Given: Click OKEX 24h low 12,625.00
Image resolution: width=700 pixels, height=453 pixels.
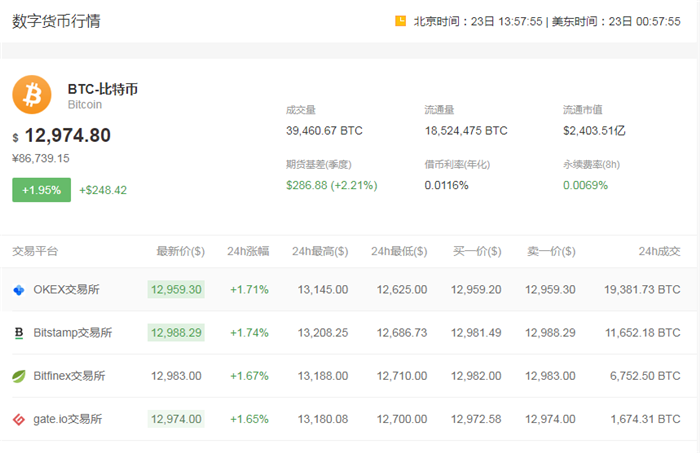Looking at the screenshot, I should [402, 290].
